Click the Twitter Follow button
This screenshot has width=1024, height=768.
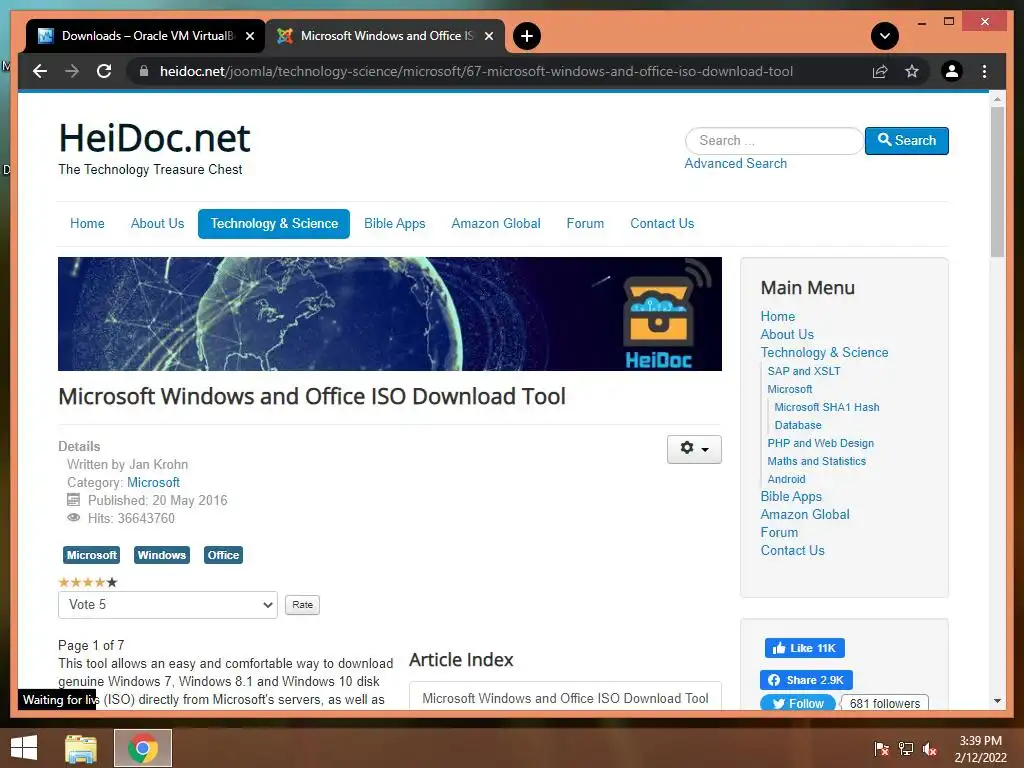[x=797, y=703]
